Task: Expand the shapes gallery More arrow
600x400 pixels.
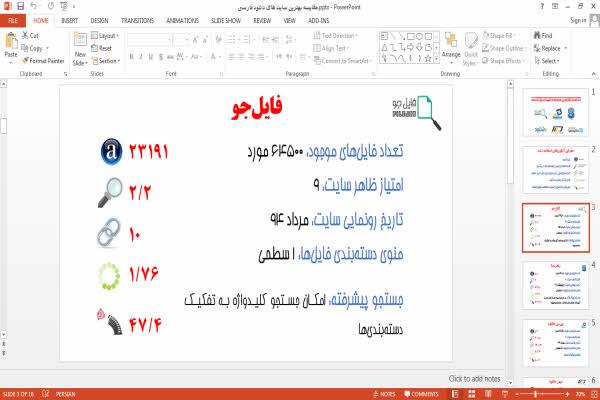Action: click(436, 59)
